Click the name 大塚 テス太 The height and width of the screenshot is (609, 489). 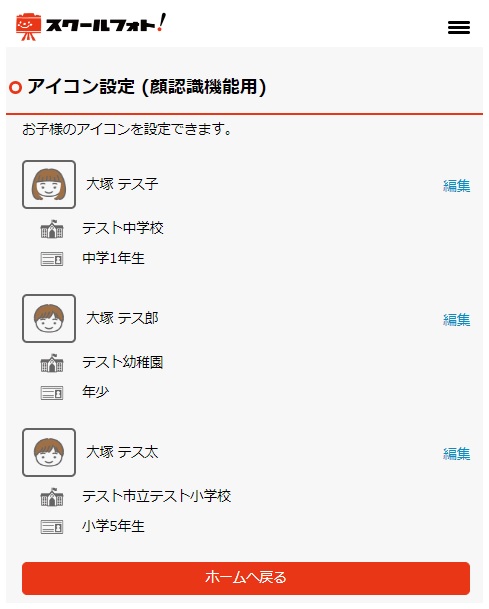click(122, 452)
